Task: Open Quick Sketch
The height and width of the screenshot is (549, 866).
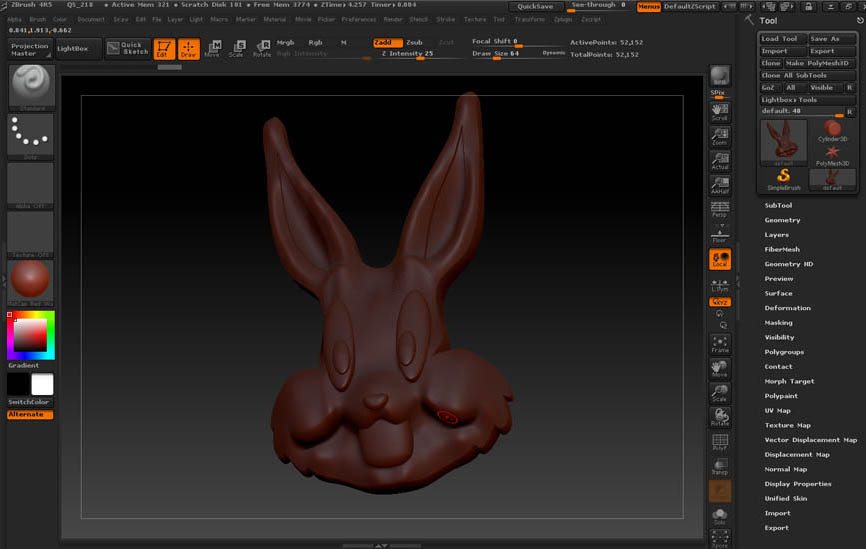Action: pyautogui.click(x=128, y=49)
